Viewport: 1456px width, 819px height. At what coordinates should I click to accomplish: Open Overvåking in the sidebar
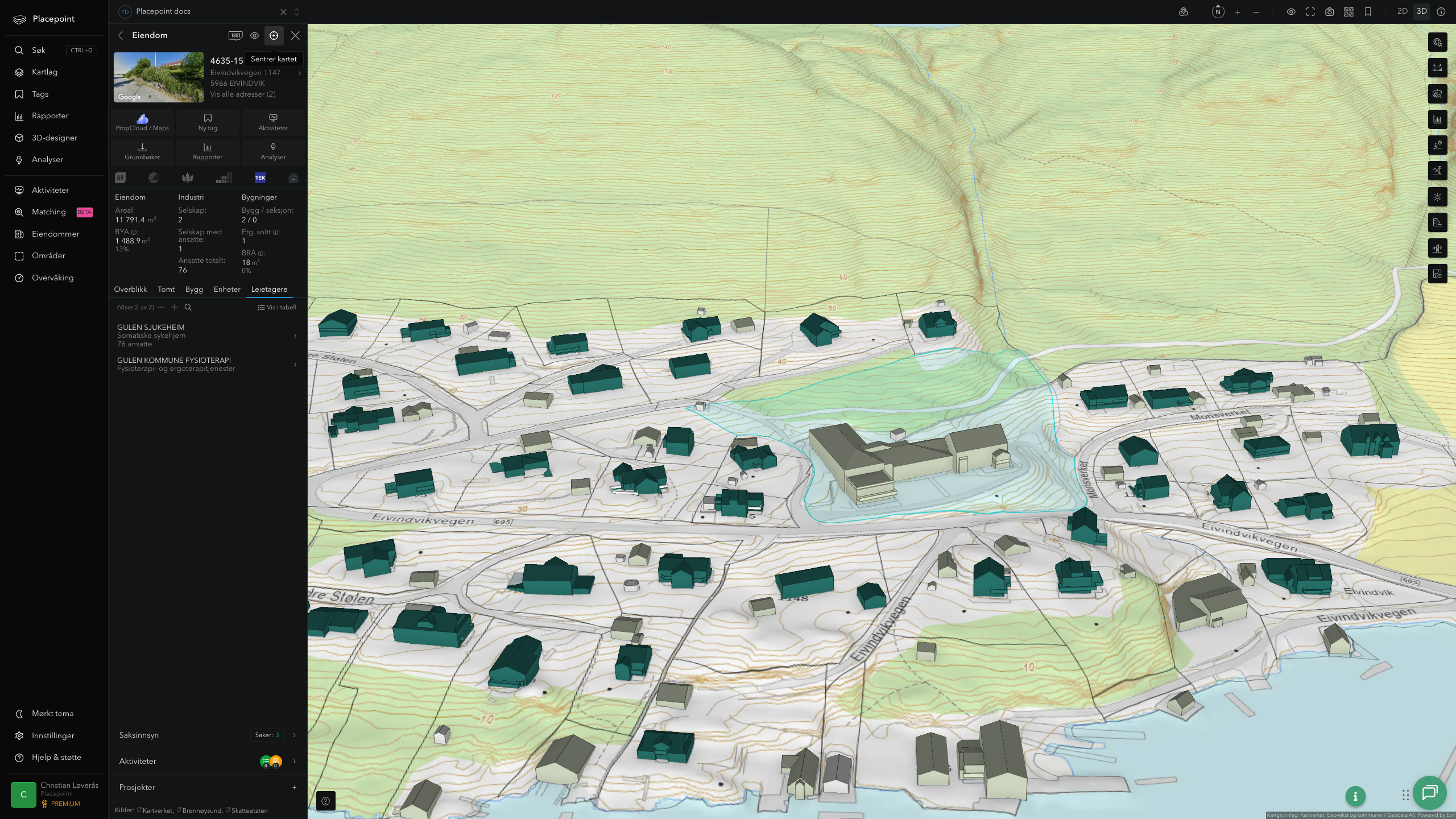pos(53,278)
